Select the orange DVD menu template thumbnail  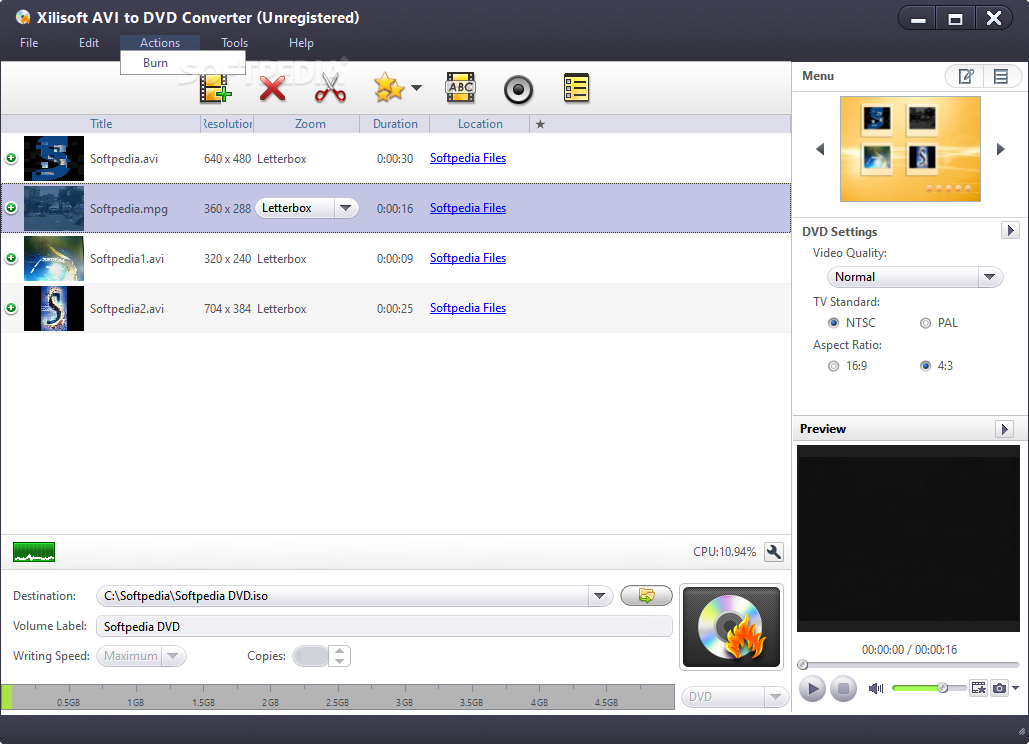910,149
